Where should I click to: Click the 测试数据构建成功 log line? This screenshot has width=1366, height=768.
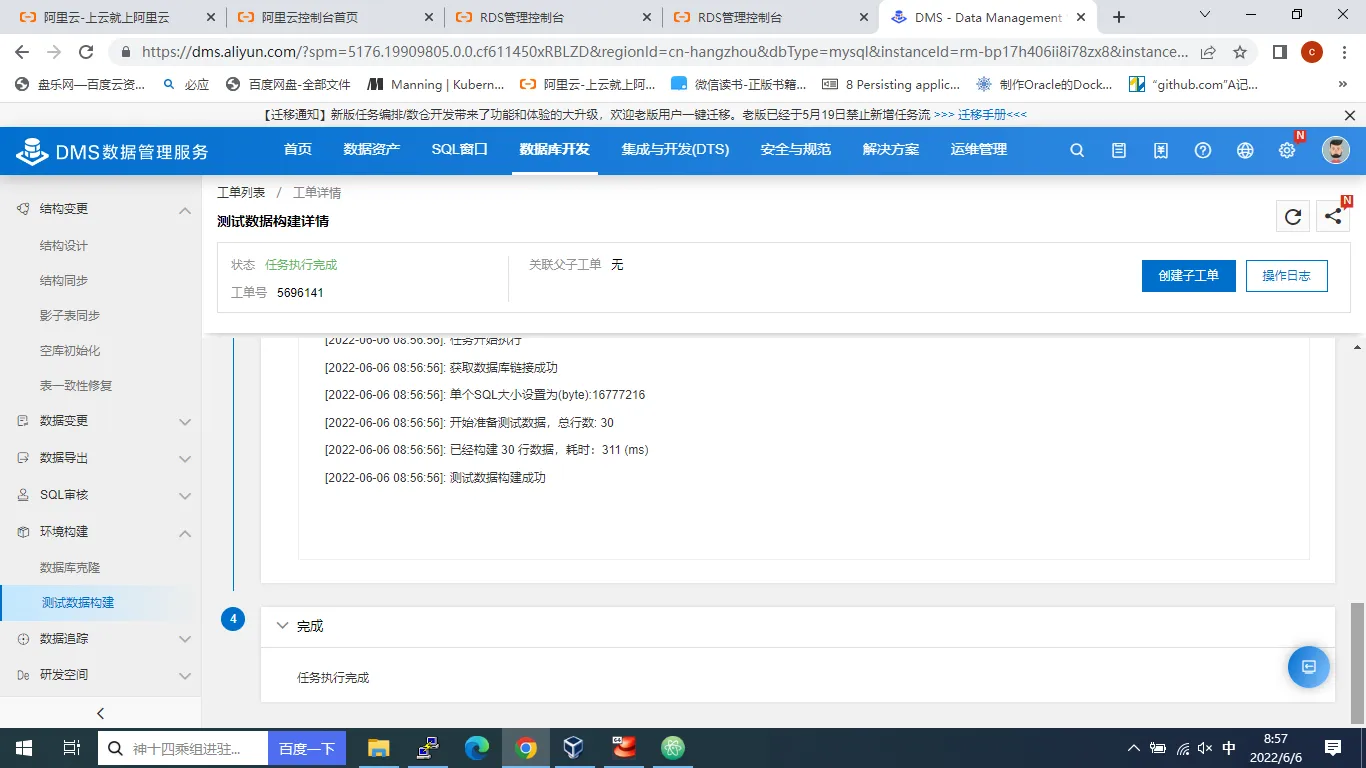pyautogui.click(x=435, y=478)
